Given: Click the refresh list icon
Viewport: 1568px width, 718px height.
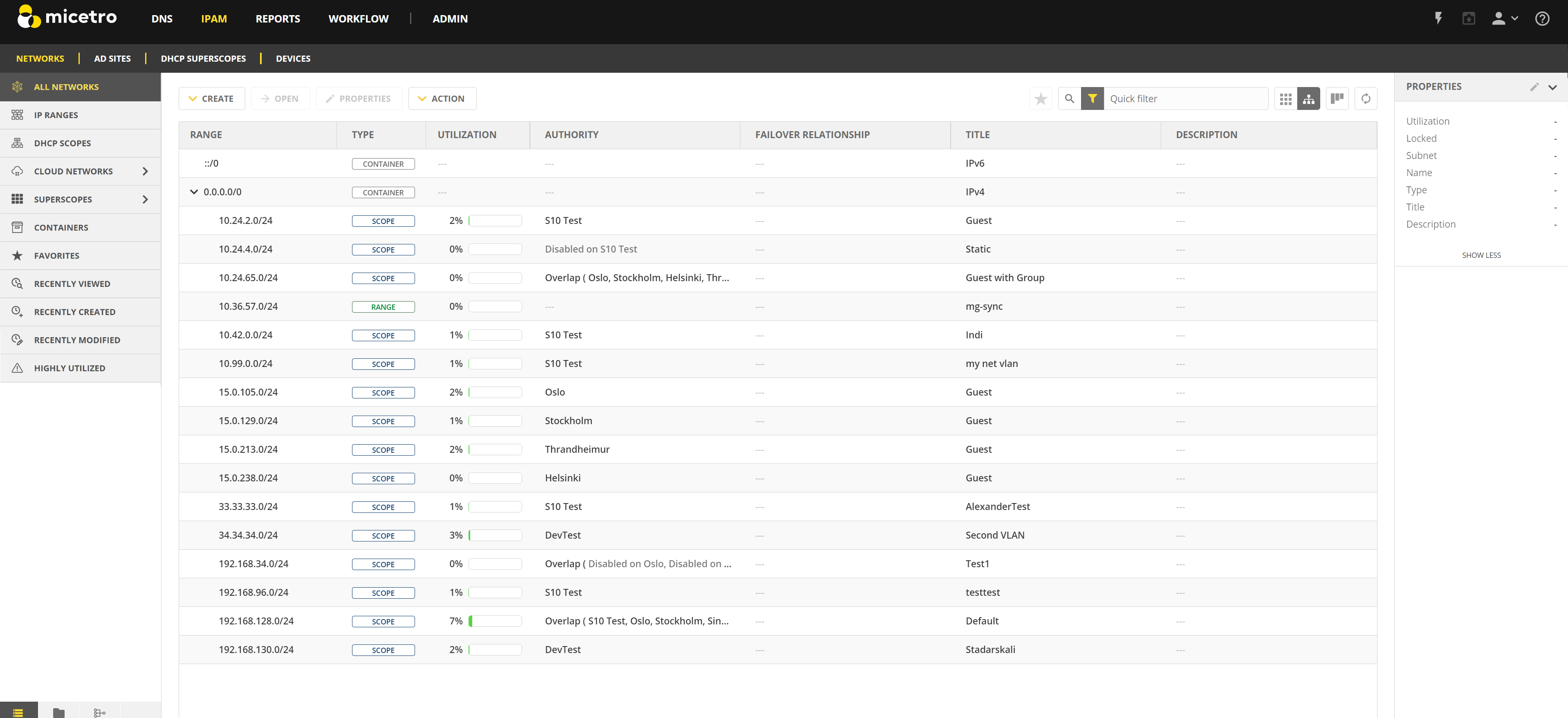Looking at the screenshot, I should (1365, 98).
